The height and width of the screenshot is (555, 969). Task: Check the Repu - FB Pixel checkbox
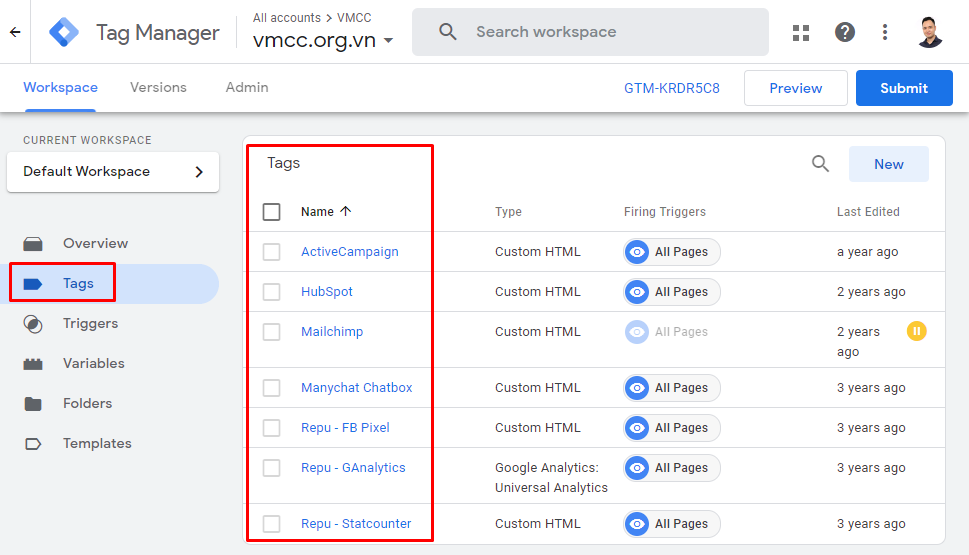pyautogui.click(x=271, y=428)
